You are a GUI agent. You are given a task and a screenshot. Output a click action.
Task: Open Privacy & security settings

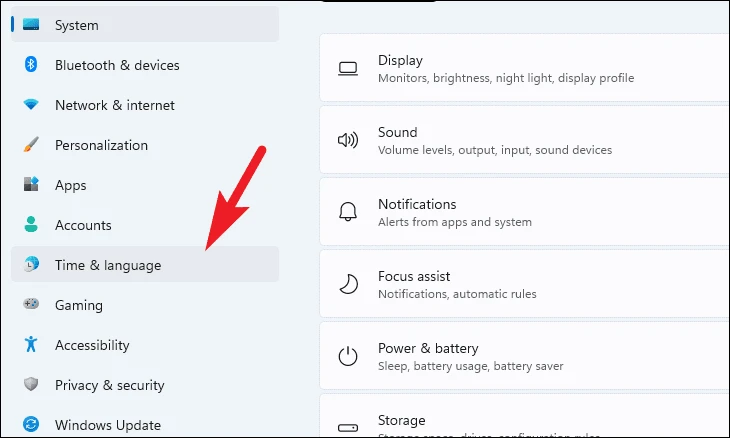point(145,384)
